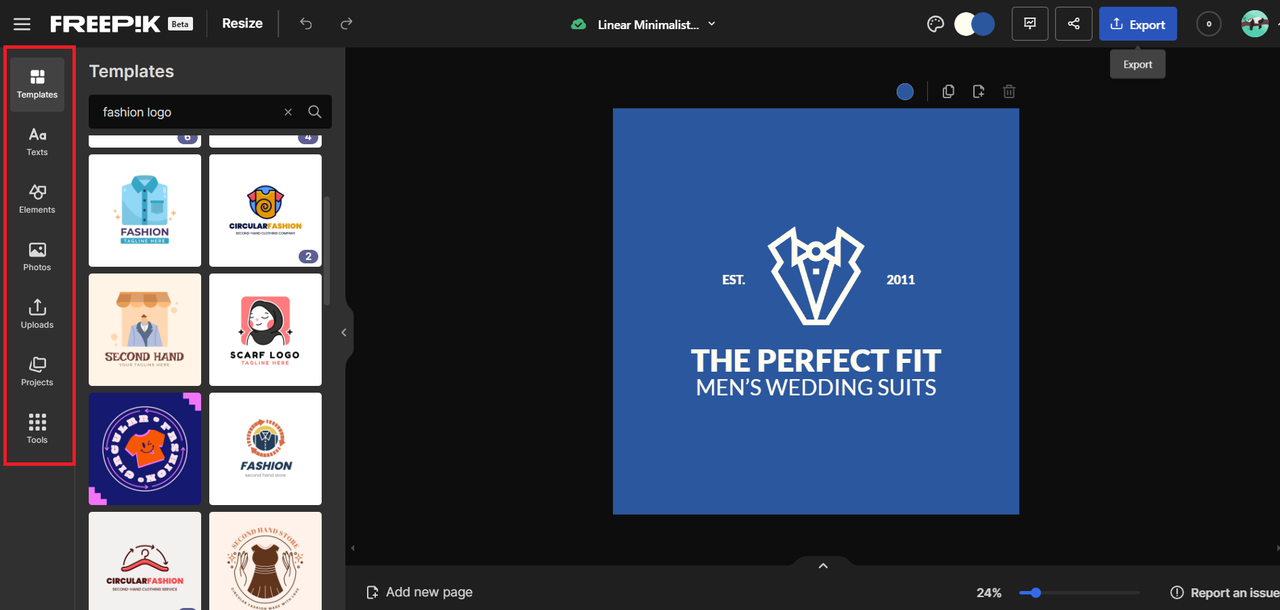Select the Circular Fashion hanger template
The height and width of the screenshot is (610, 1280).
click(x=145, y=561)
